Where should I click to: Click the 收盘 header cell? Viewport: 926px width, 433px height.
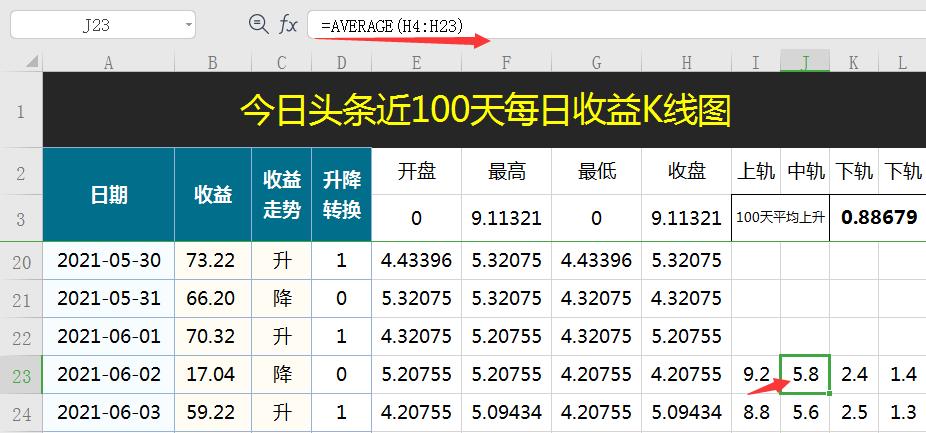coord(686,171)
